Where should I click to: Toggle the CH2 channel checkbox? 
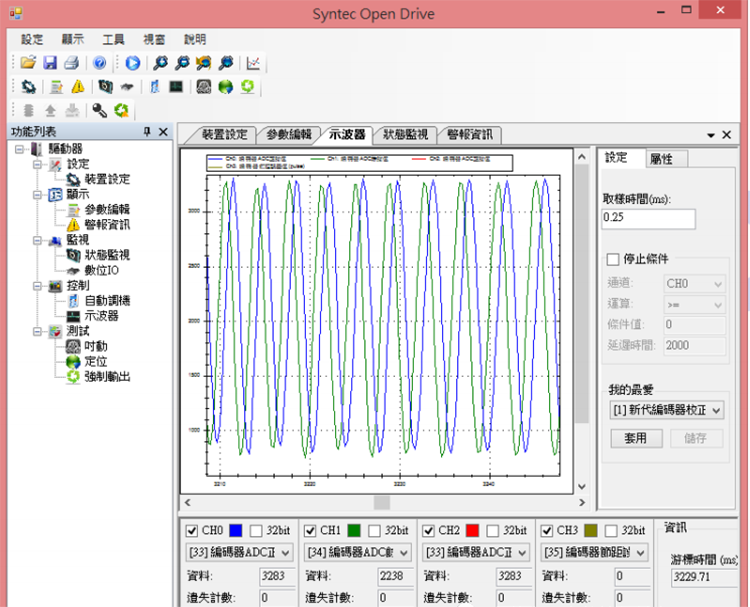coord(429,530)
